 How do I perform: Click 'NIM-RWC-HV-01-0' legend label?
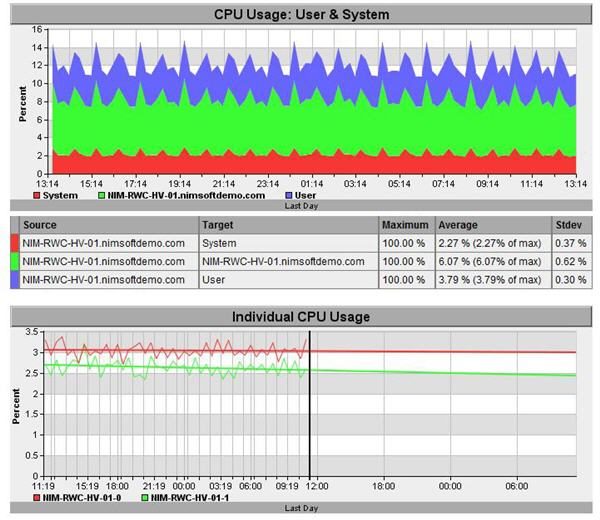(82, 498)
